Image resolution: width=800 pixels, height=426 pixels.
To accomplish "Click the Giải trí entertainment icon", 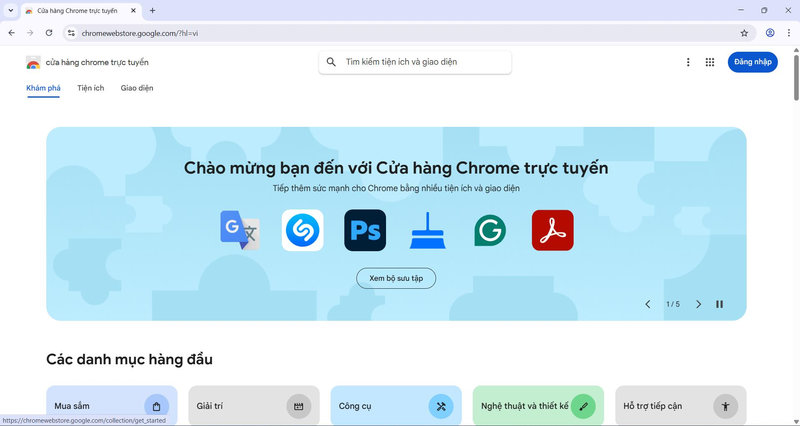I will 298,407.
